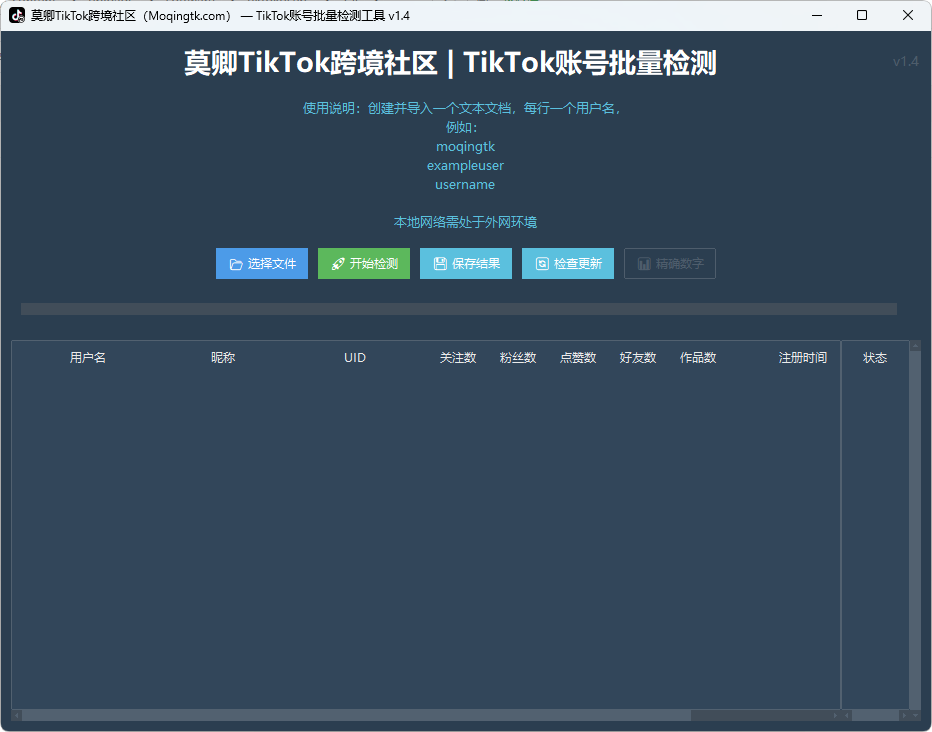Select the 用户名 column header
This screenshot has height=732, width=932.
[88, 358]
